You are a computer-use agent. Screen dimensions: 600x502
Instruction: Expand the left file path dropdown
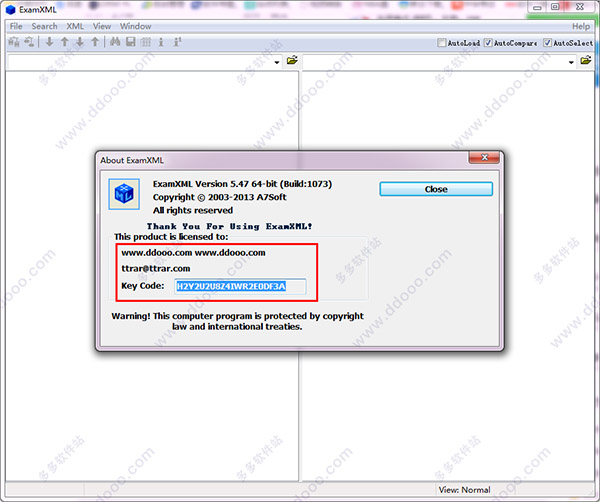coord(277,62)
